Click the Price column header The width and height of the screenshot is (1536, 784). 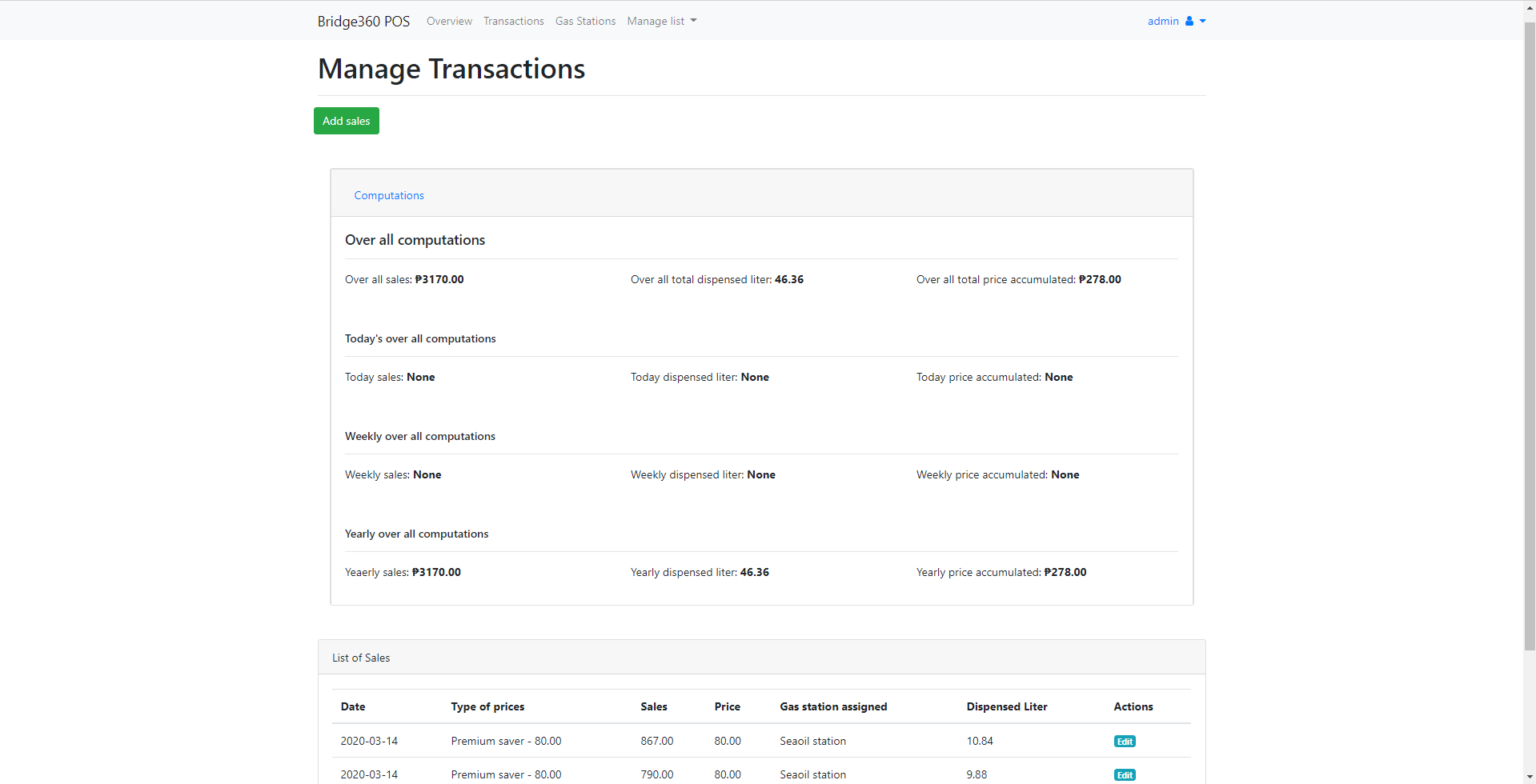728,706
